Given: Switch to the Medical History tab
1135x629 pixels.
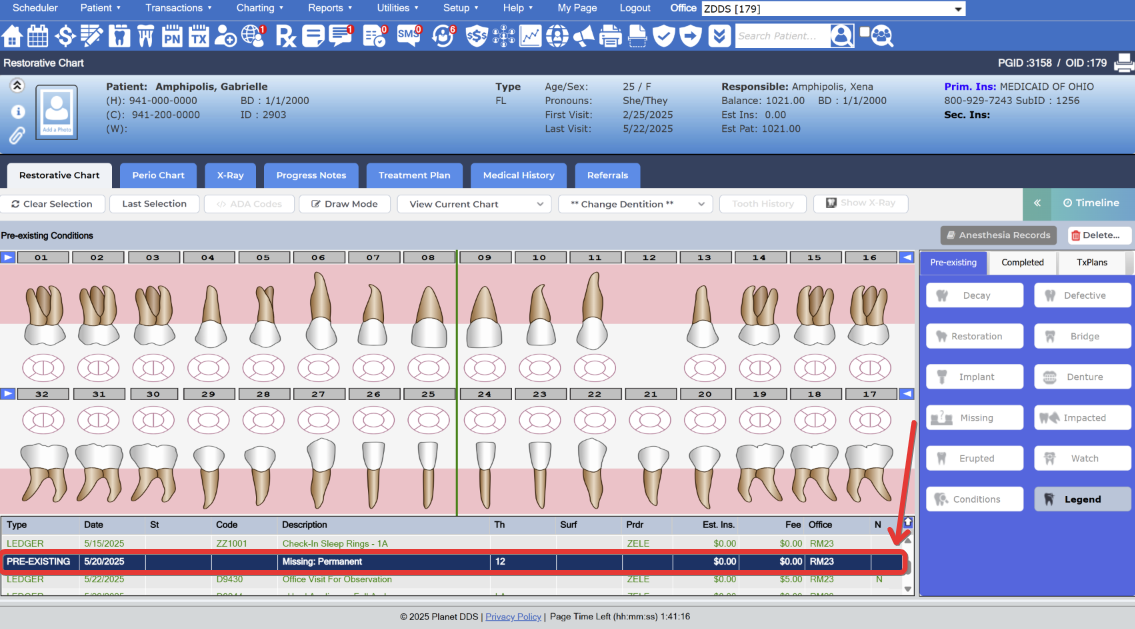Looking at the screenshot, I should [518, 175].
